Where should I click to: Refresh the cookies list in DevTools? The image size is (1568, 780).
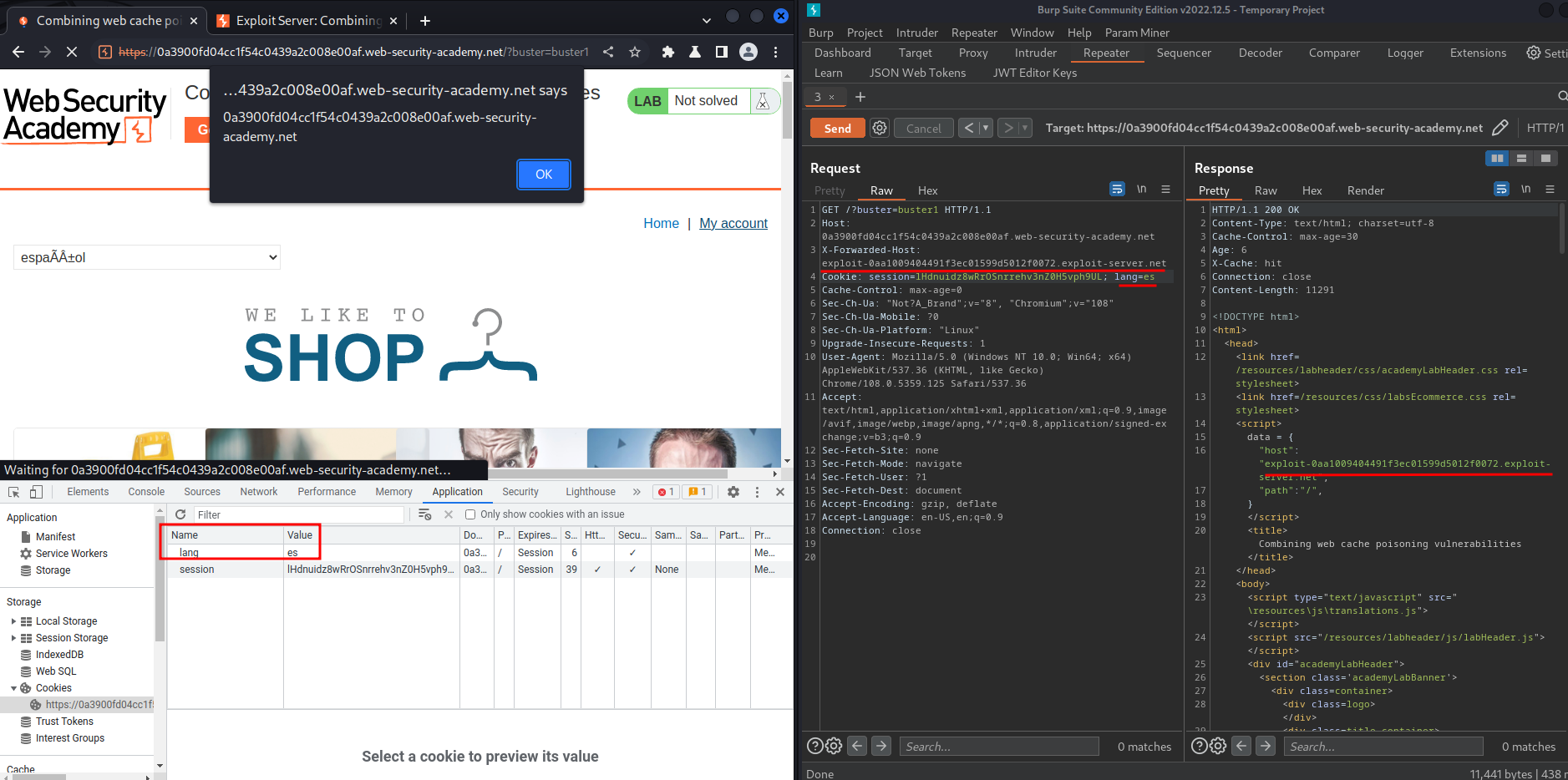[180, 514]
